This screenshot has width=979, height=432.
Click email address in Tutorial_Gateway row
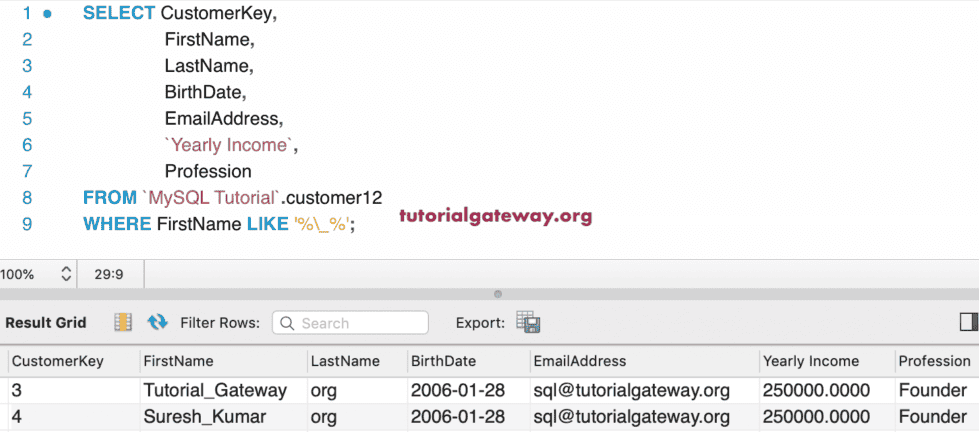tap(644, 391)
